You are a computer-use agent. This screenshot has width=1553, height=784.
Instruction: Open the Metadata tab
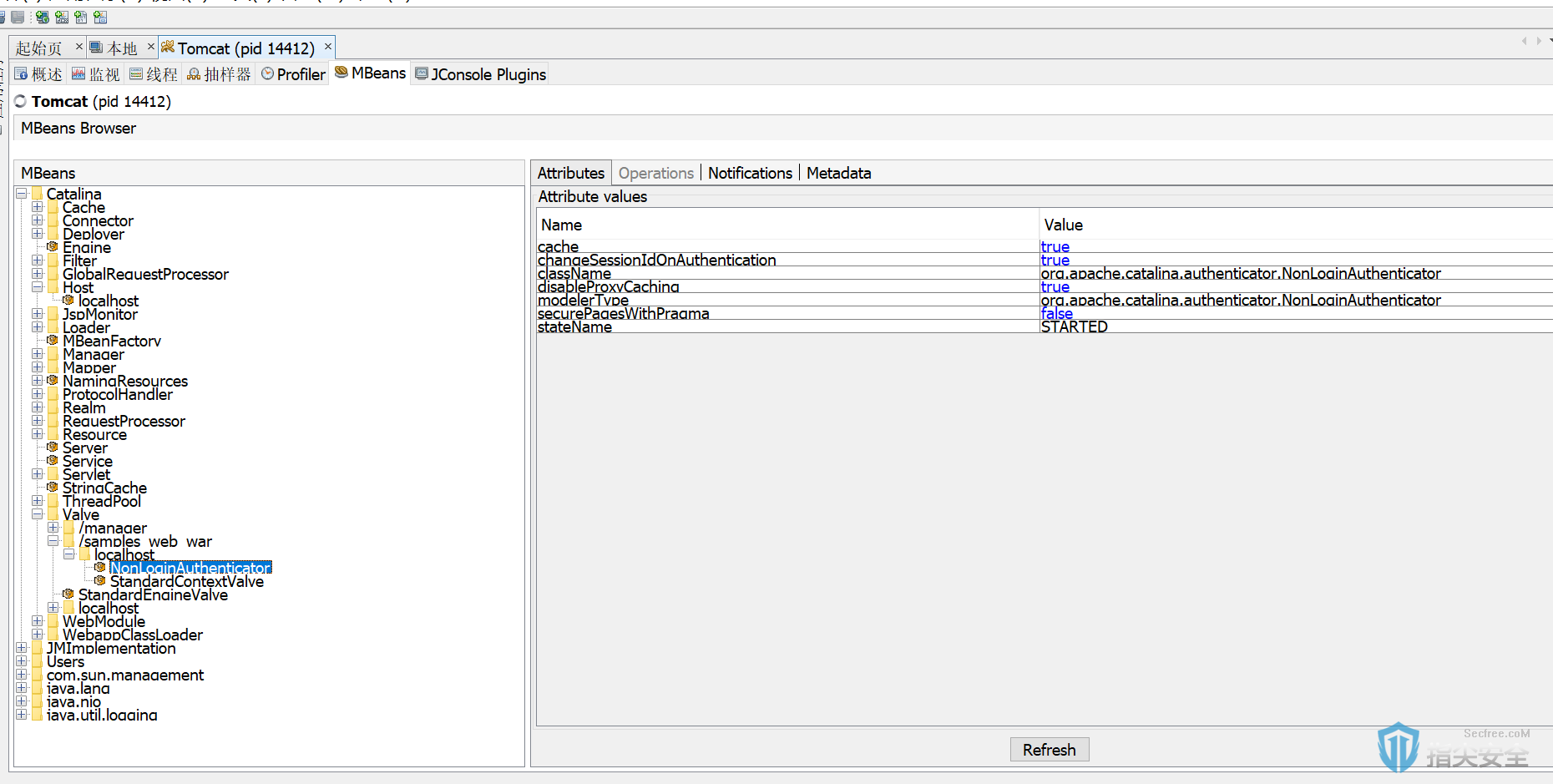(x=838, y=173)
